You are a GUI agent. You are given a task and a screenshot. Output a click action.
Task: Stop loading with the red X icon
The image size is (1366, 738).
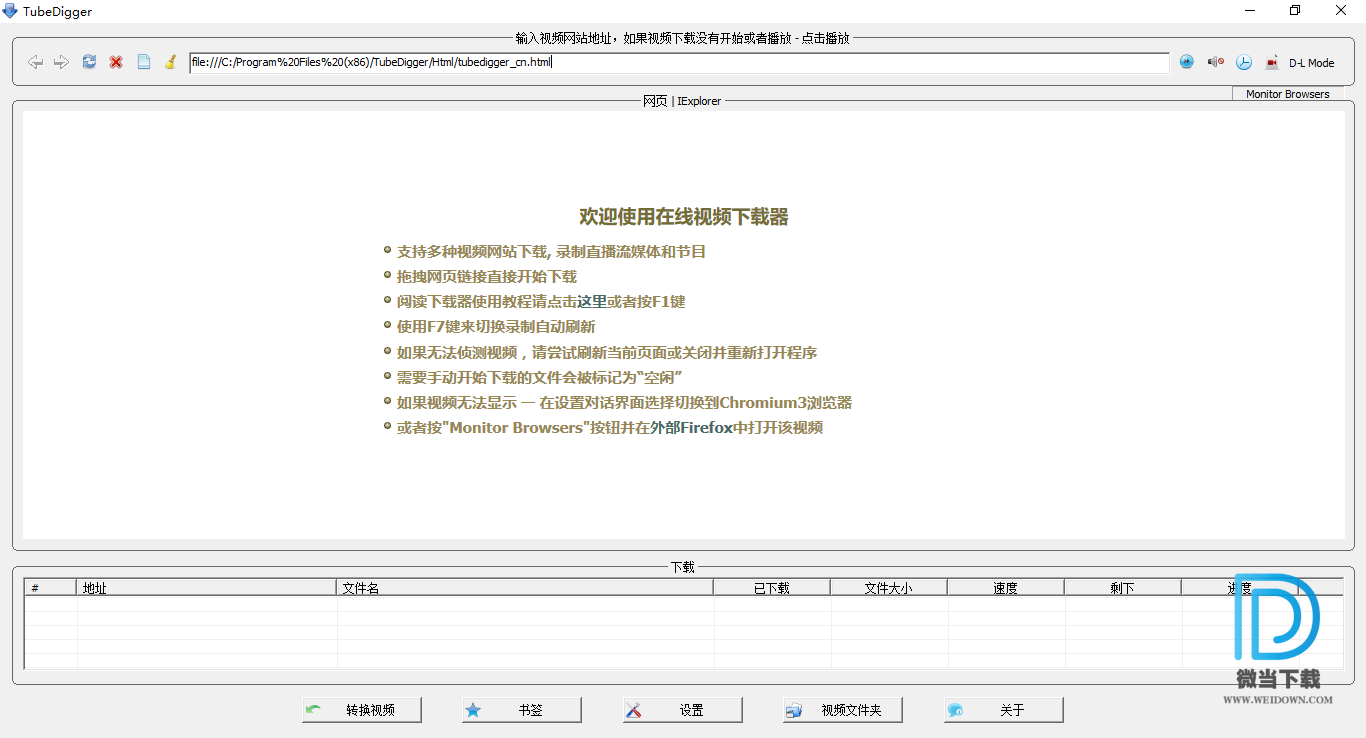[116, 62]
